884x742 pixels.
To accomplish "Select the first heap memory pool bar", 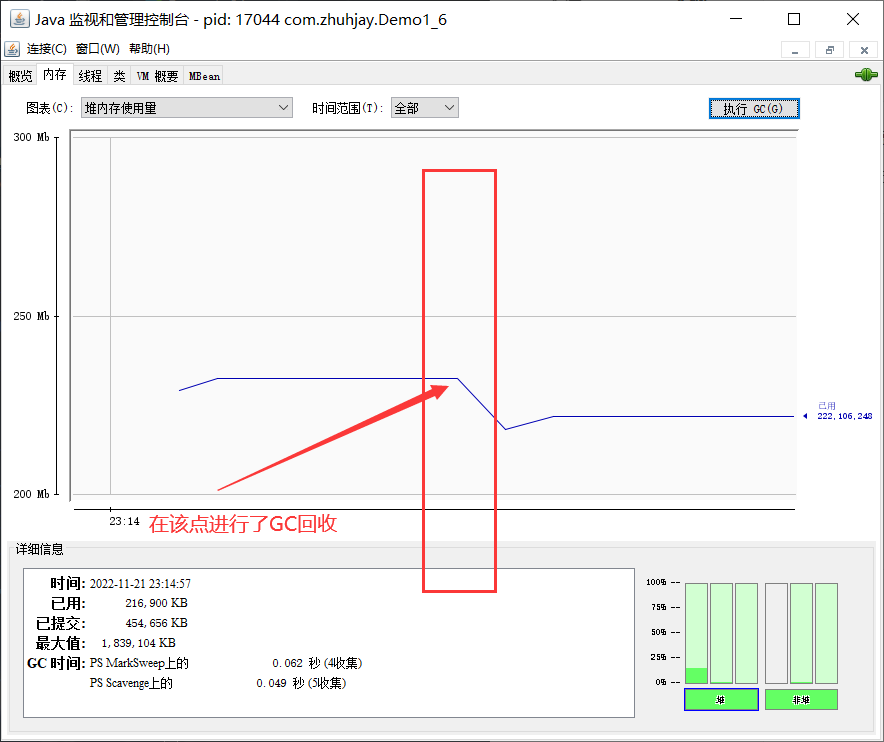I will point(696,632).
